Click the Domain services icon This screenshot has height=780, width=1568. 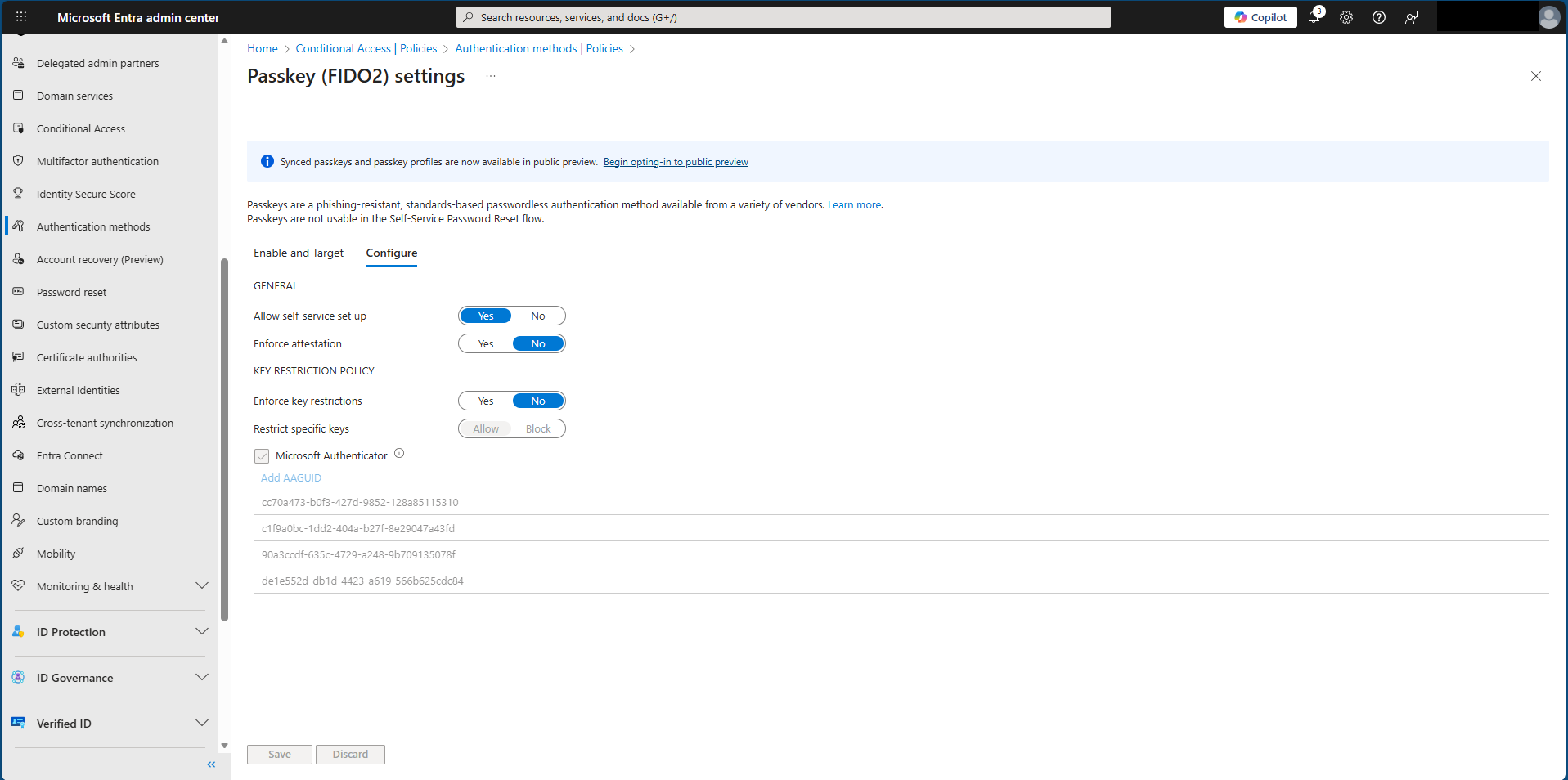pos(18,96)
